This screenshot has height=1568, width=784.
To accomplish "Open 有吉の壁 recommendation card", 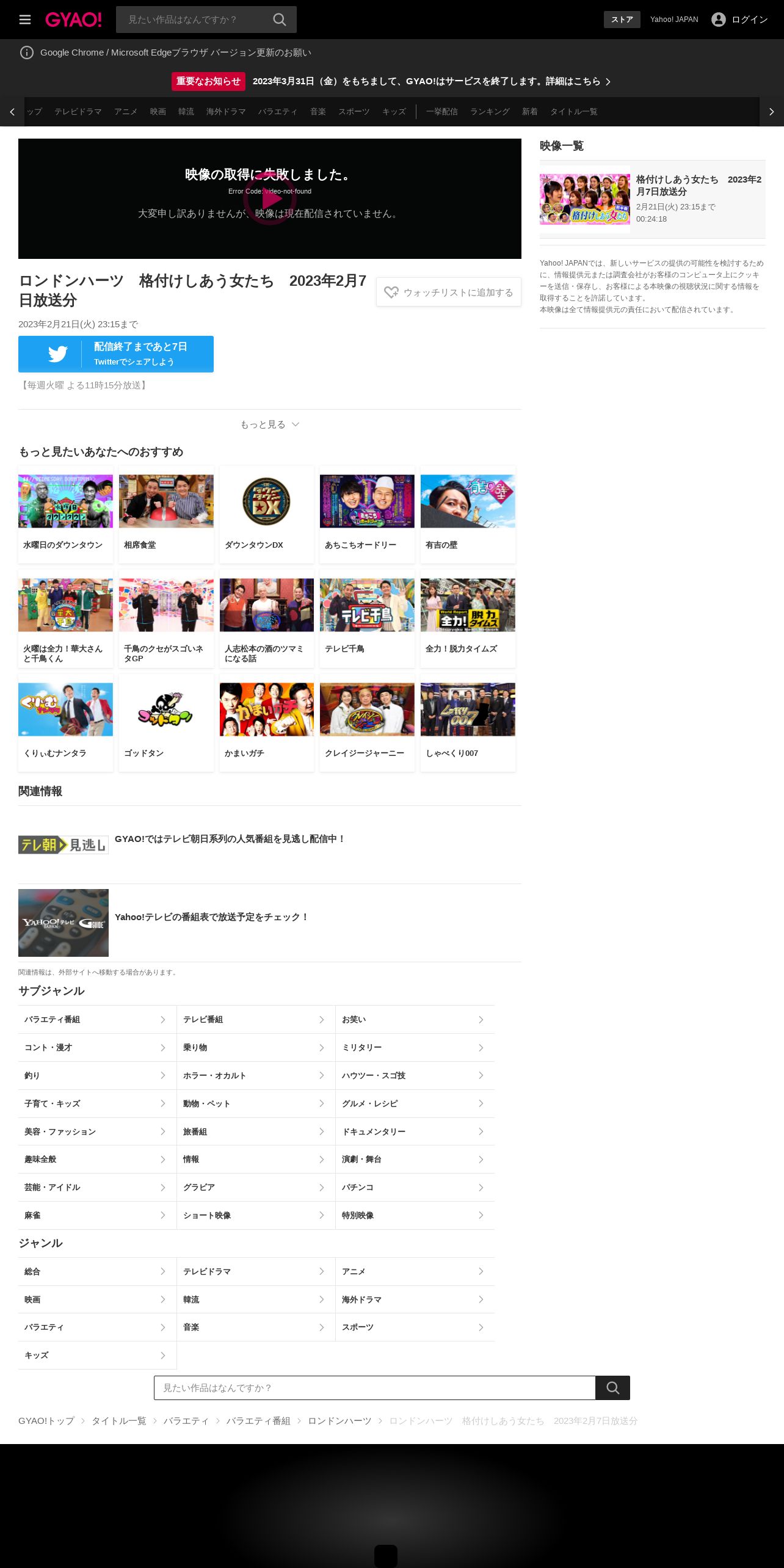I will (x=468, y=515).
